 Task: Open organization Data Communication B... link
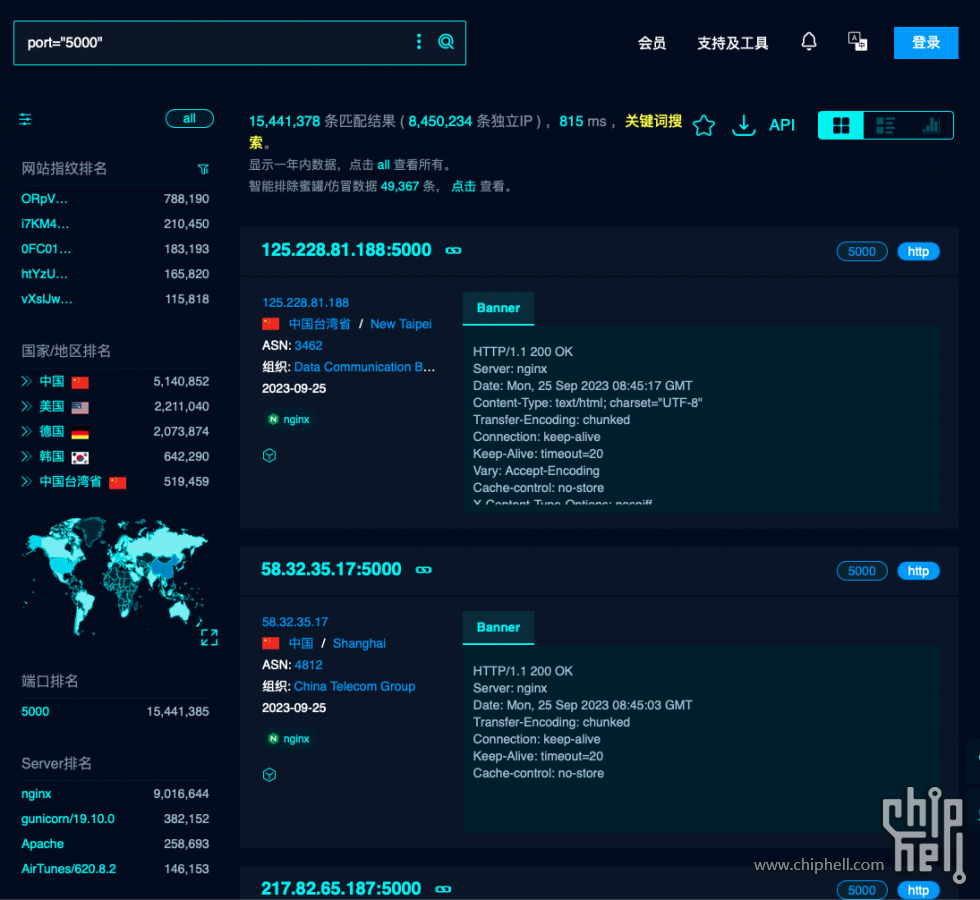[x=364, y=368]
